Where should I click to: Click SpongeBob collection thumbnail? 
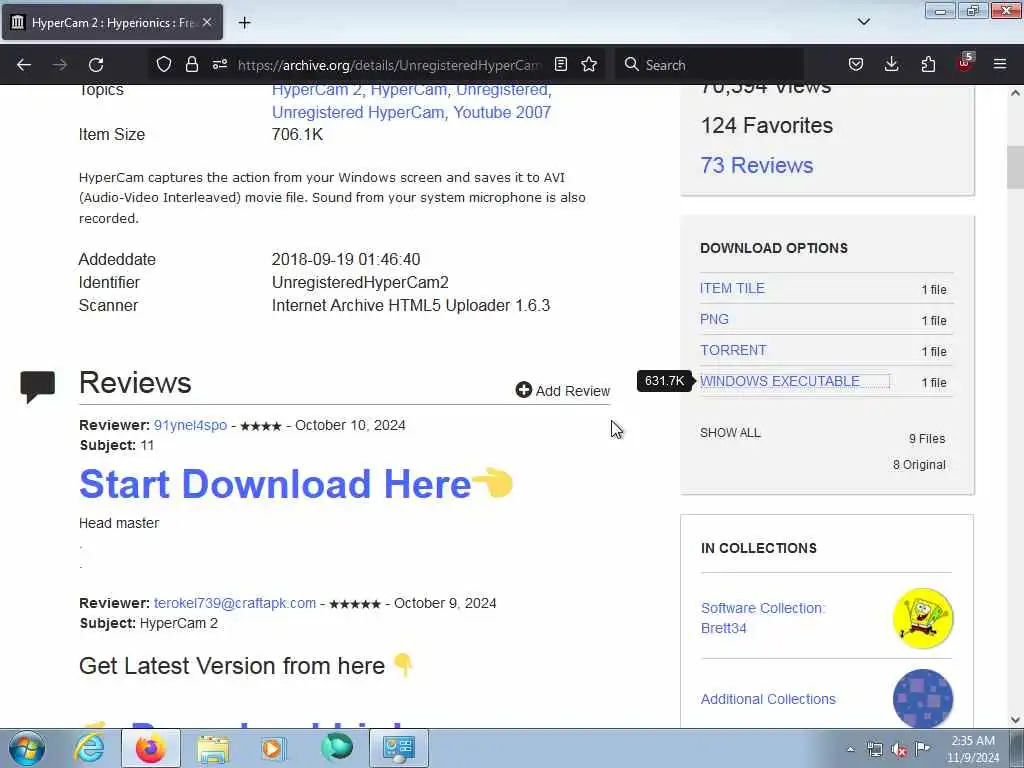tap(923, 618)
